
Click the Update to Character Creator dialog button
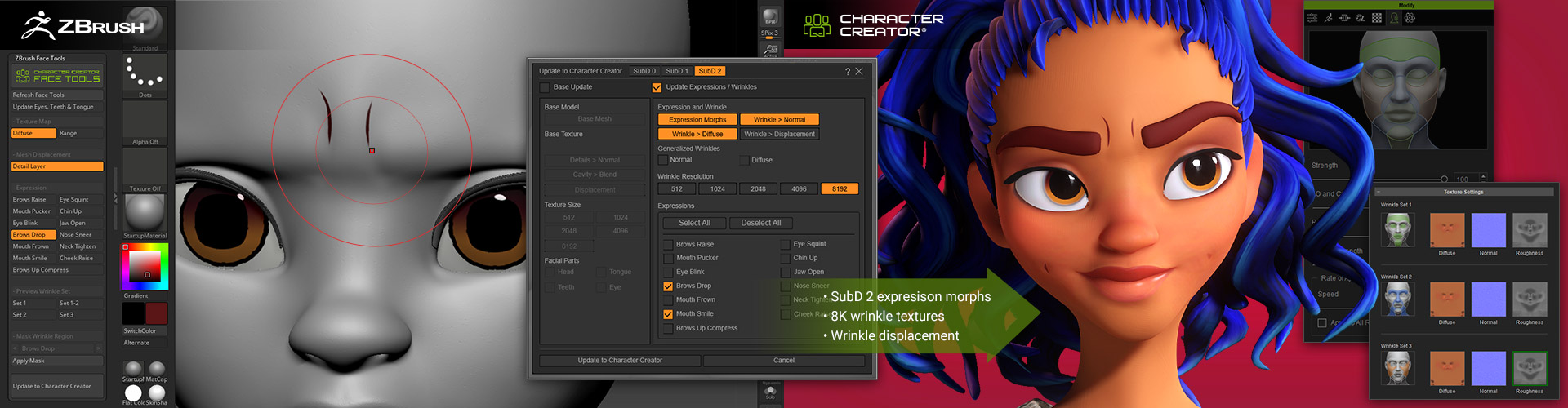[620, 361]
